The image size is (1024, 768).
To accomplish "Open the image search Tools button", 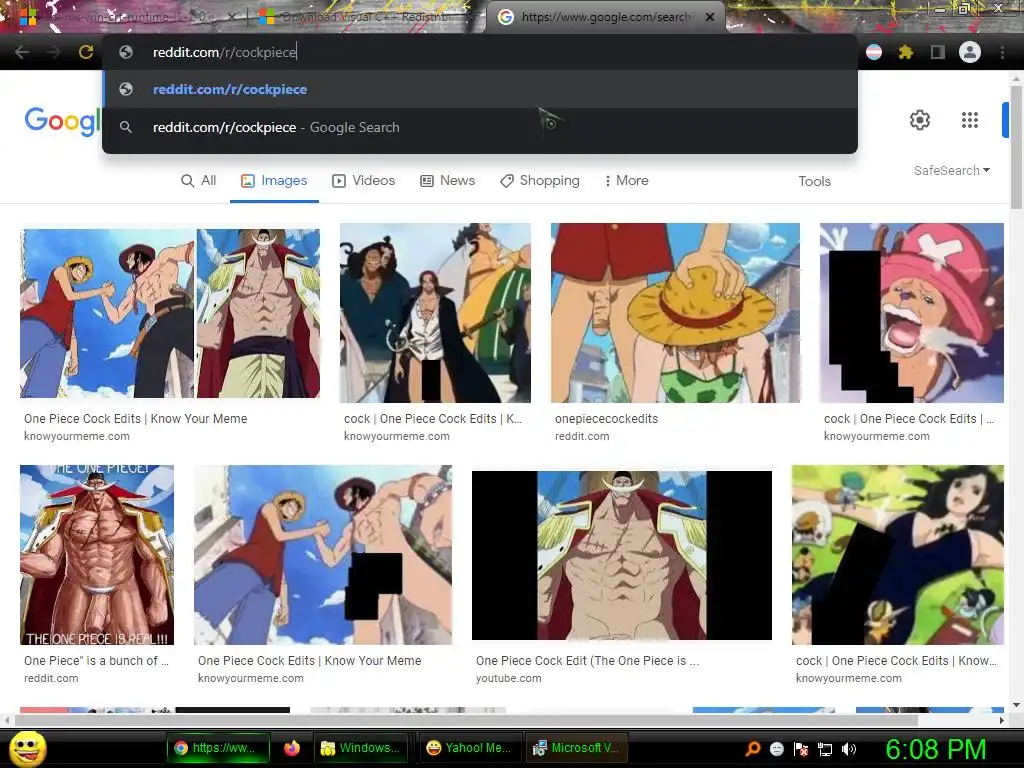I will click(x=814, y=182).
